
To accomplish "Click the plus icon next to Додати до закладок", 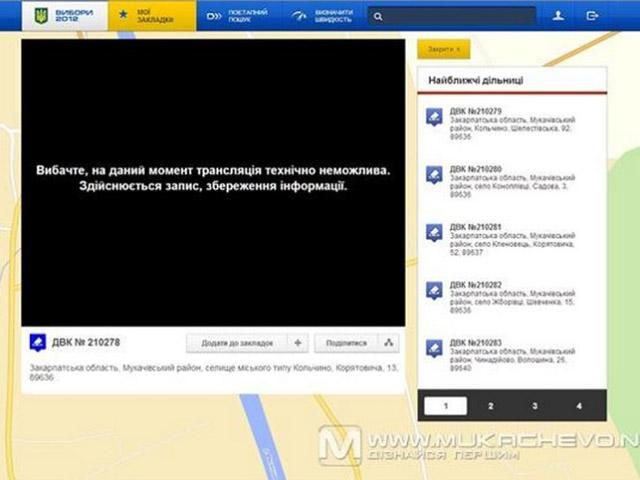I will [298, 343].
